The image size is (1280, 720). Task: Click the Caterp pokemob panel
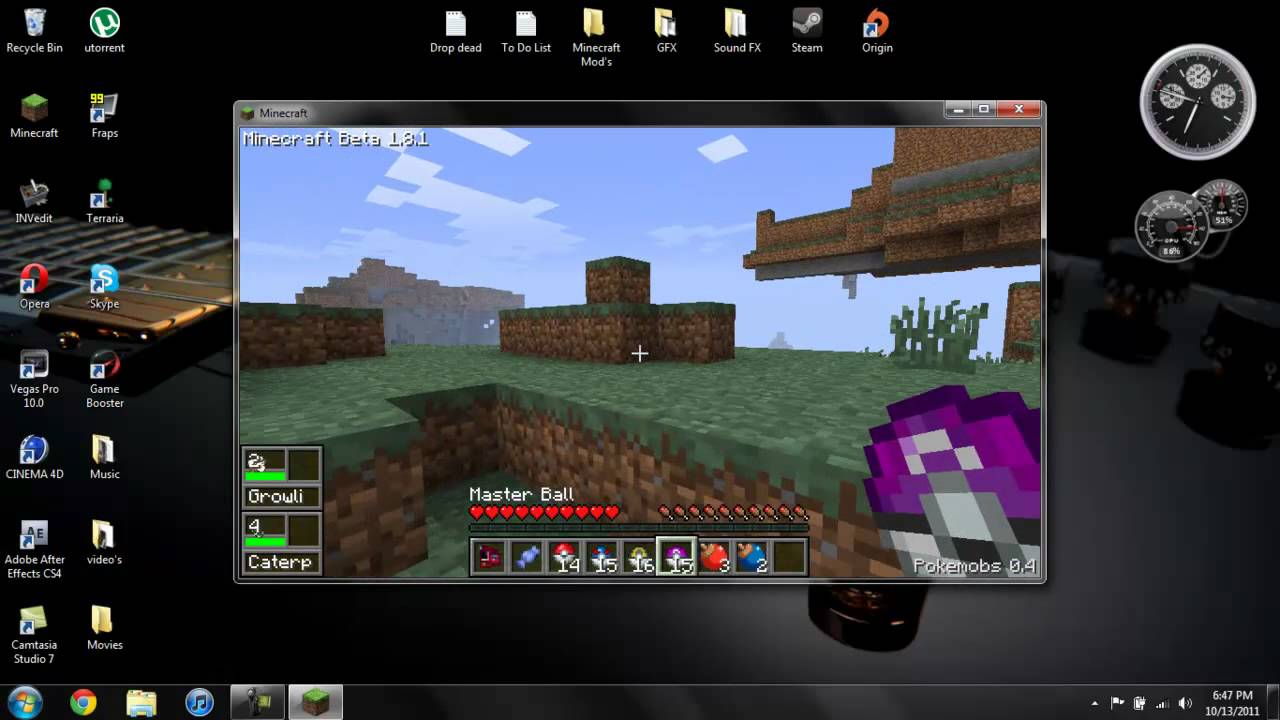(282, 544)
